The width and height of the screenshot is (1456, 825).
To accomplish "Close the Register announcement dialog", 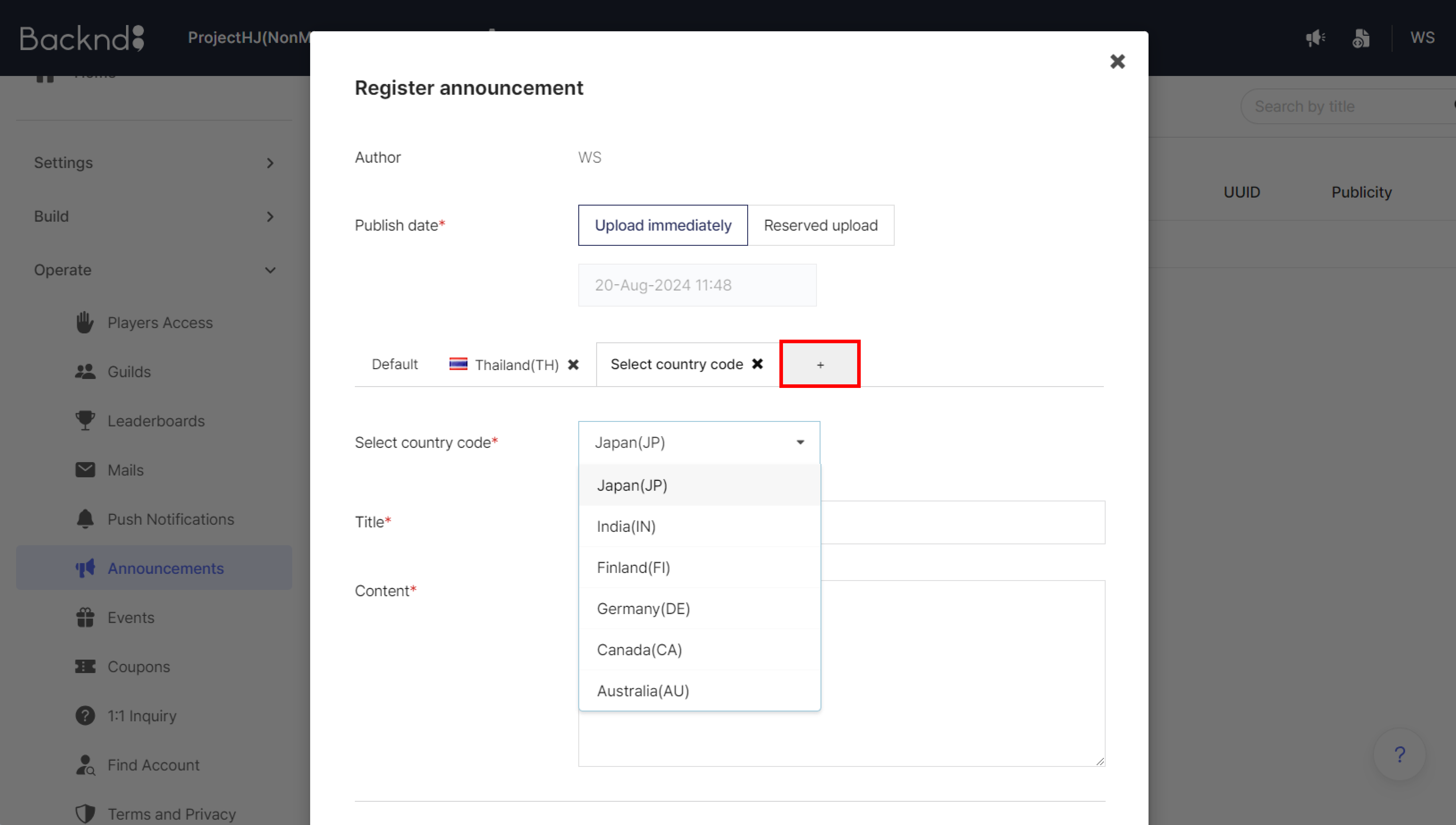I will 1117,61.
